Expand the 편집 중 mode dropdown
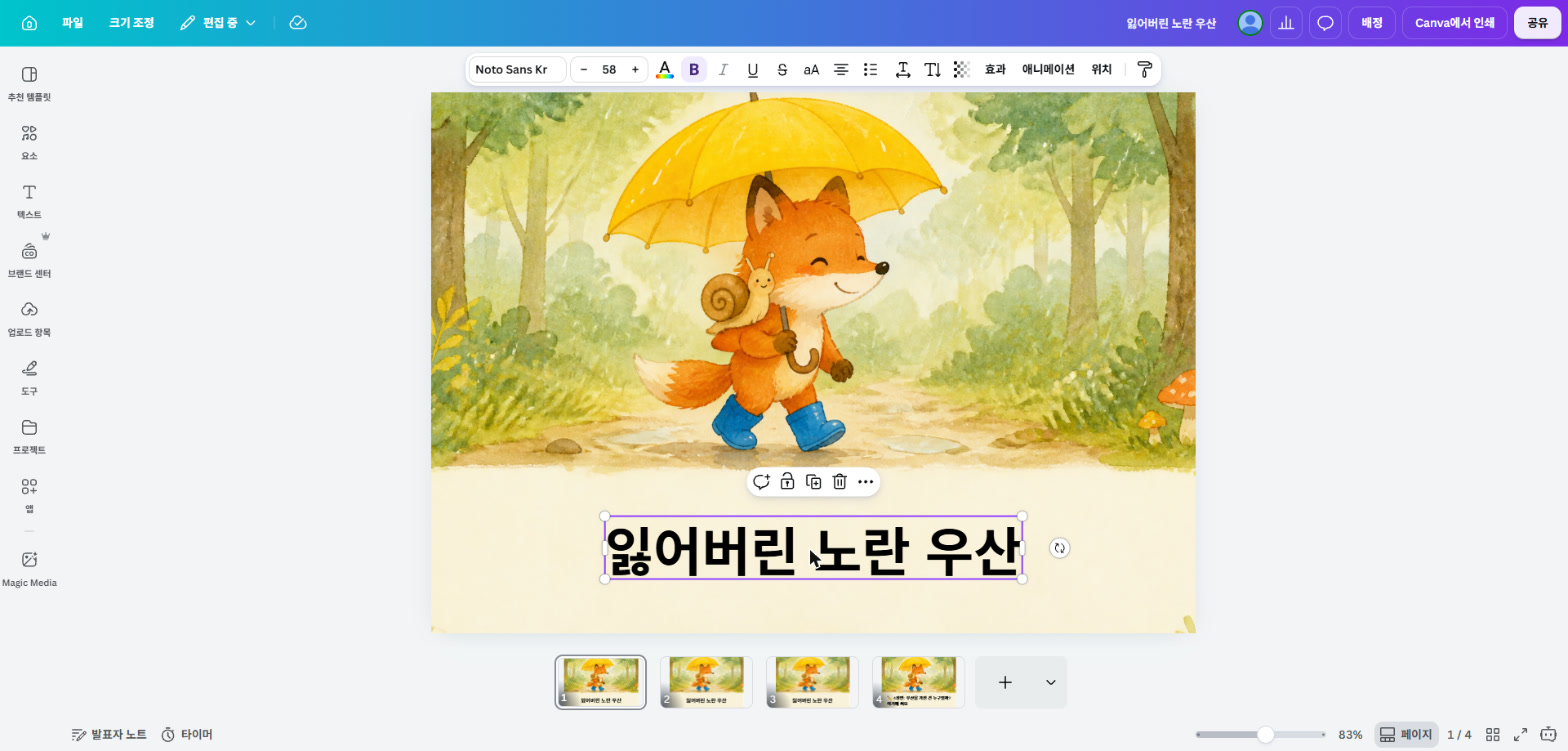Viewport: 1568px width, 751px height. (x=218, y=23)
